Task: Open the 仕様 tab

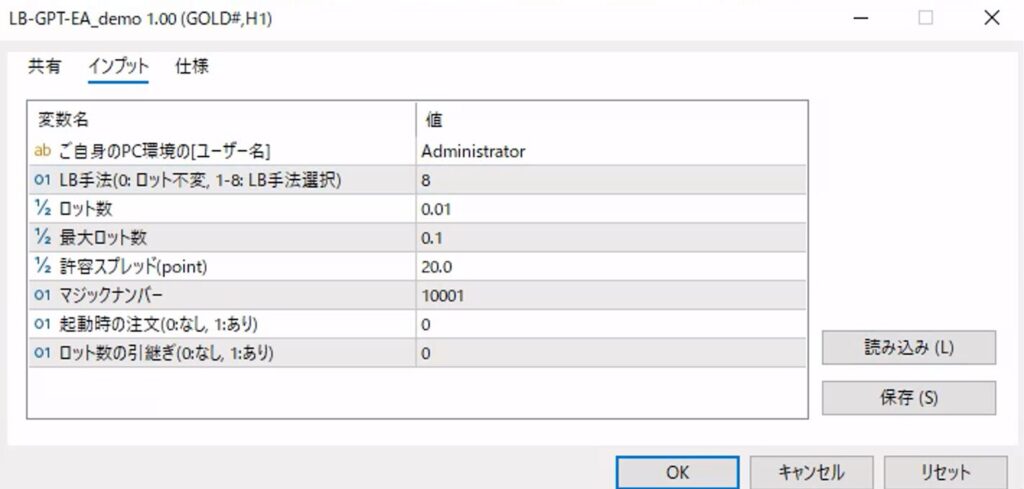Action: coord(192,67)
